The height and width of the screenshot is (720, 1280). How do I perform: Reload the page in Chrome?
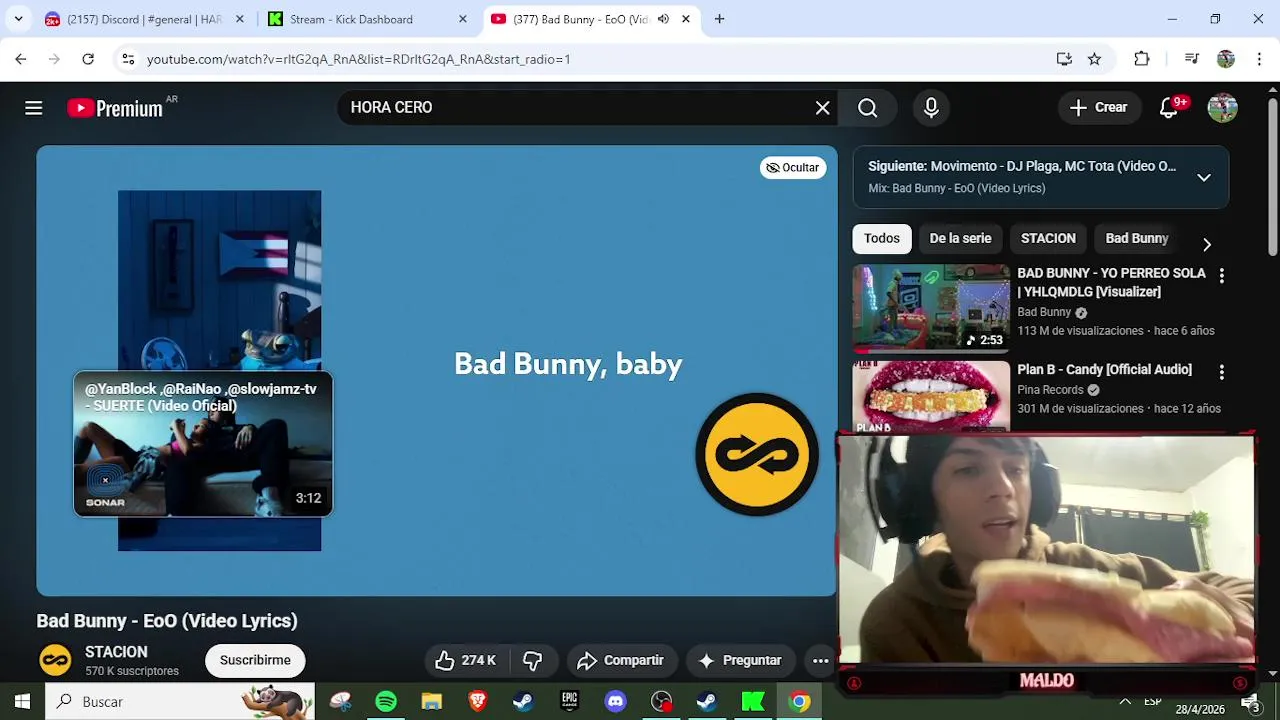pyautogui.click(x=88, y=59)
